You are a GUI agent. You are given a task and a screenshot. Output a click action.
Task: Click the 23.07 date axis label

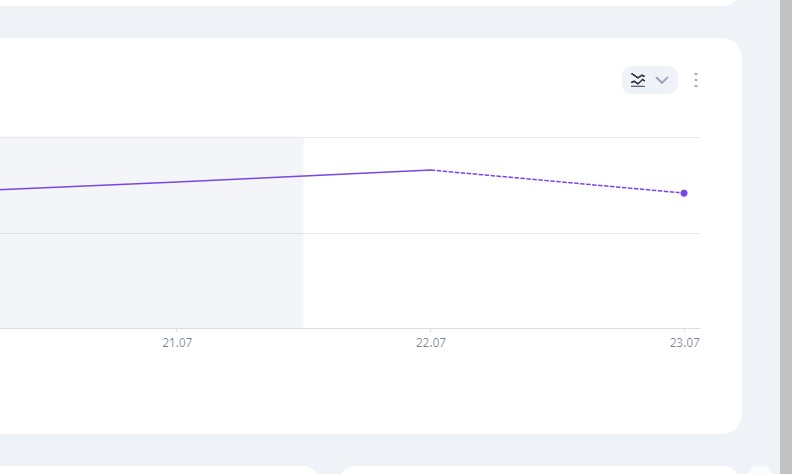click(x=684, y=343)
